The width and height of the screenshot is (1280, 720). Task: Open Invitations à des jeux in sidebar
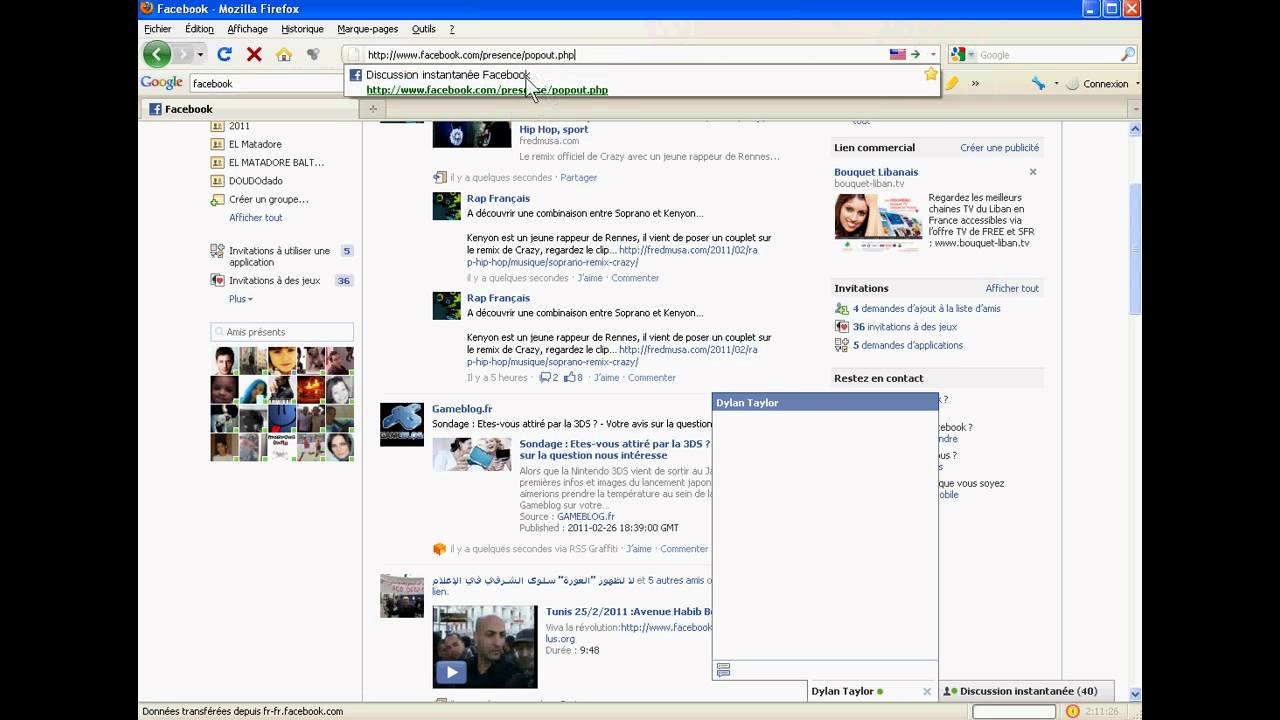click(274, 280)
